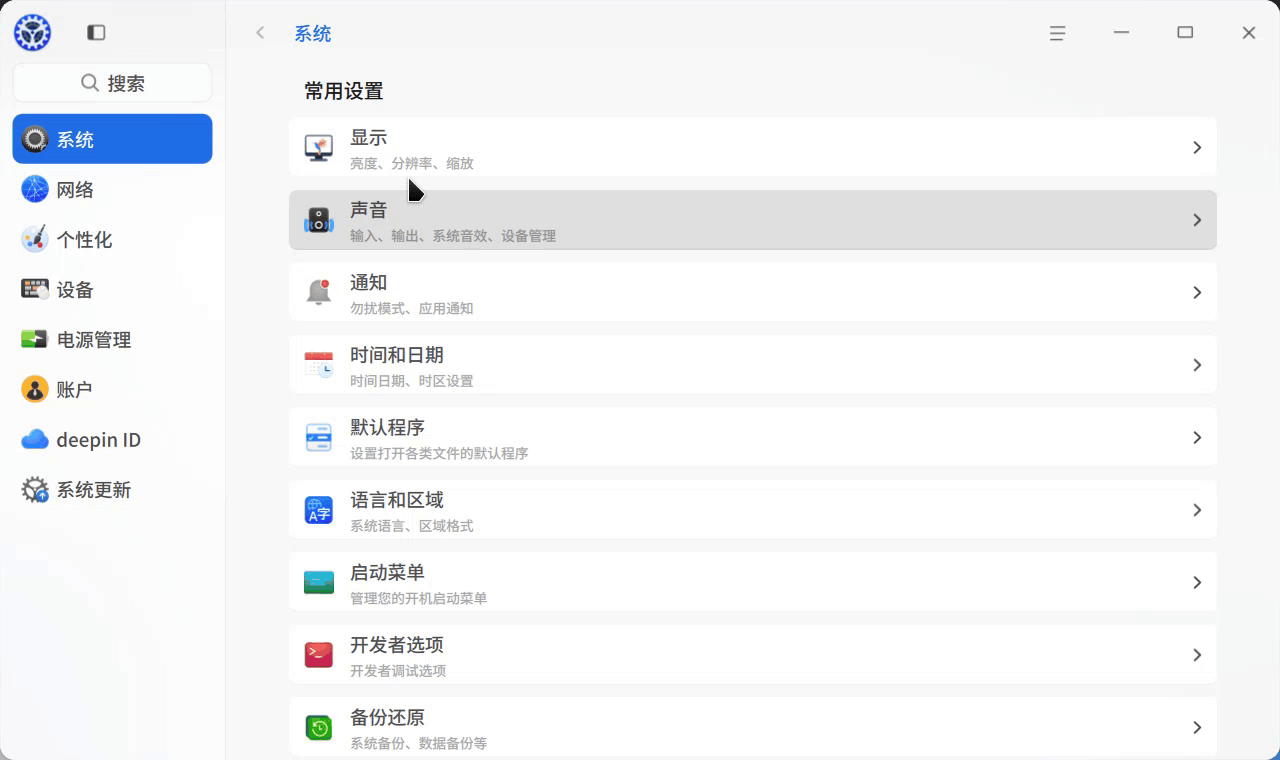This screenshot has width=1280, height=760.
Task: Click the 显示 monitor icon
Action: tap(319, 148)
